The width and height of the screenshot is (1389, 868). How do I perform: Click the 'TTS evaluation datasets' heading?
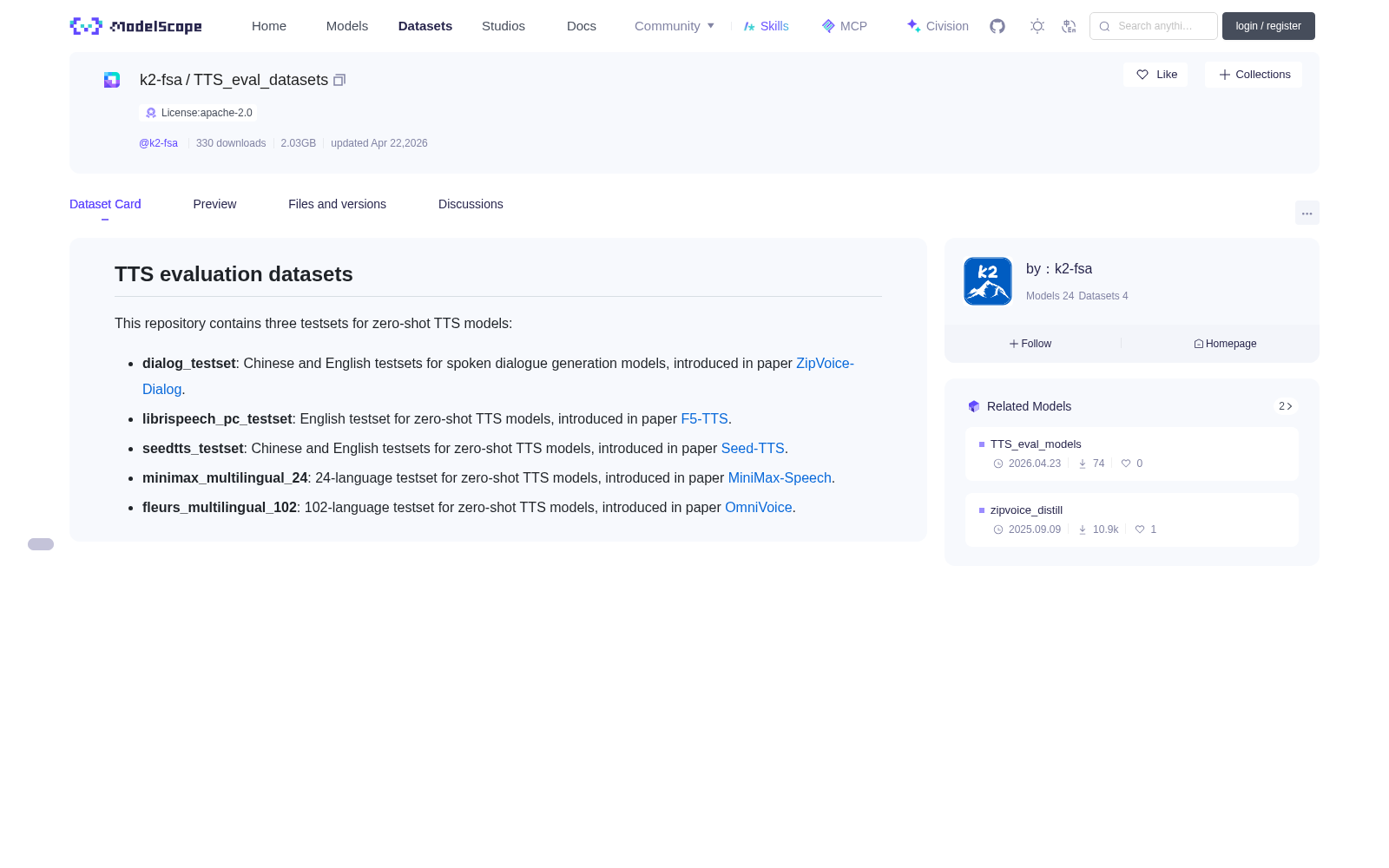[234, 274]
